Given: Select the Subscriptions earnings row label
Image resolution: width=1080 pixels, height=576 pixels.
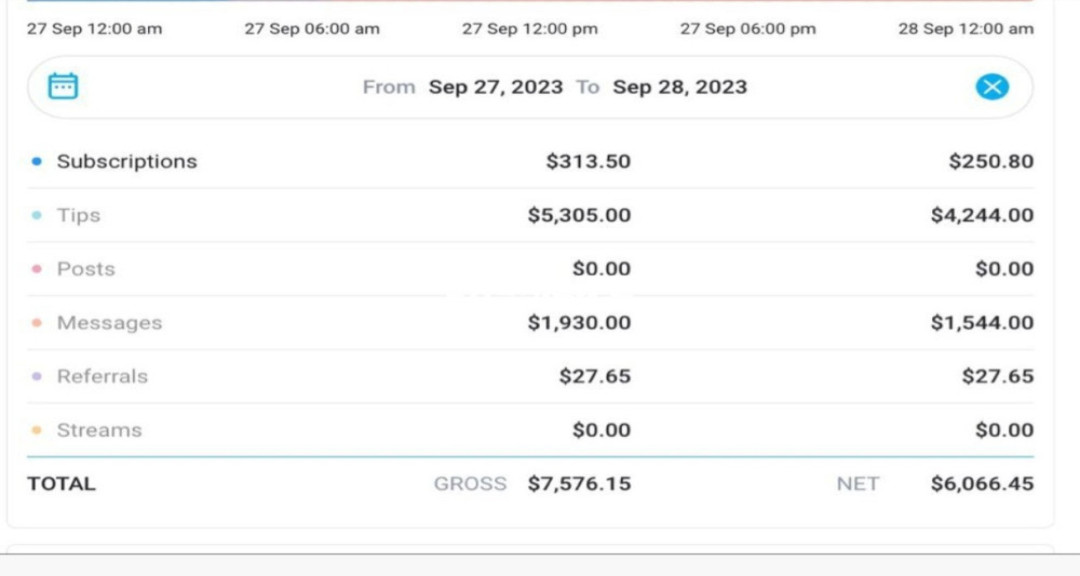Looking at the screenshot, I should click(x=127, y=161).
